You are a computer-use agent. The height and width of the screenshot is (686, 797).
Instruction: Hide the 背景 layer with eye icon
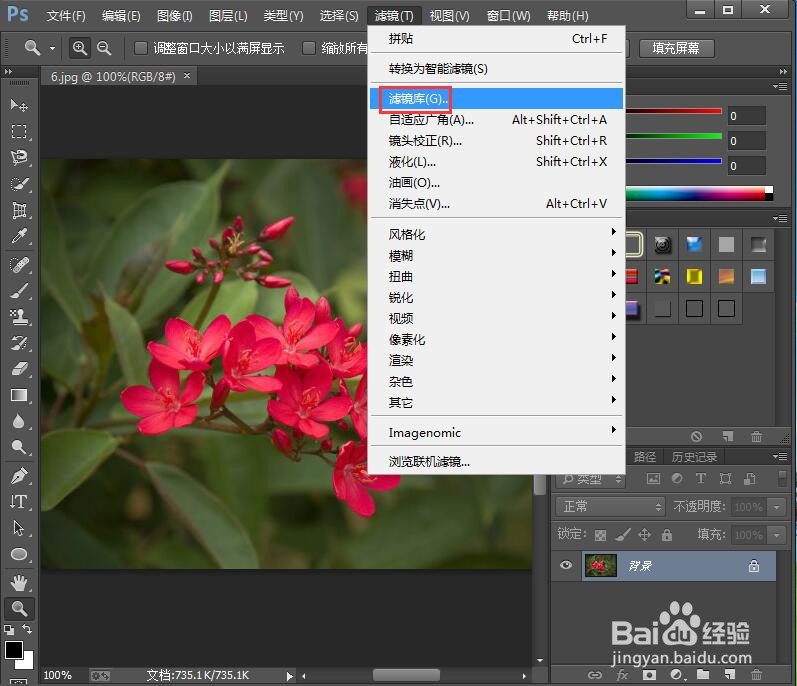(566, 565)
